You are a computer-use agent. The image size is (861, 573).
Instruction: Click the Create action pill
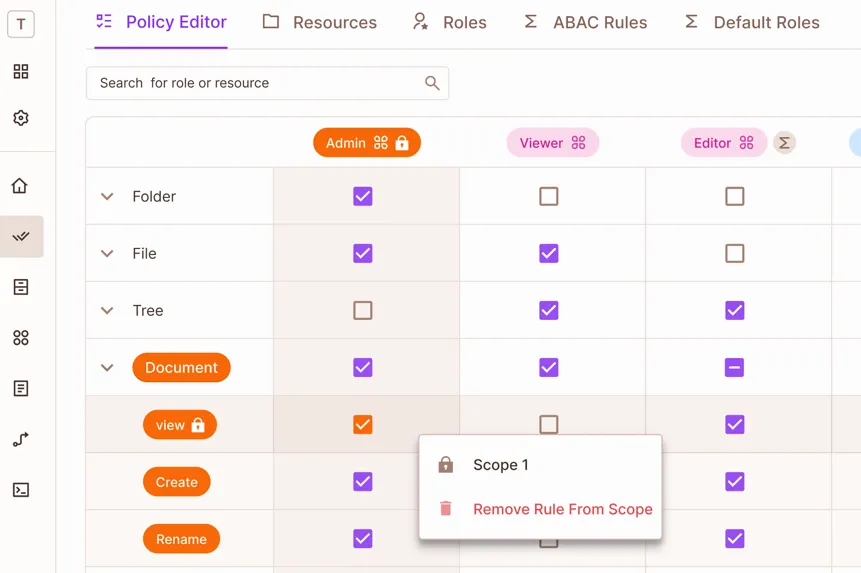tap(177, 482)
